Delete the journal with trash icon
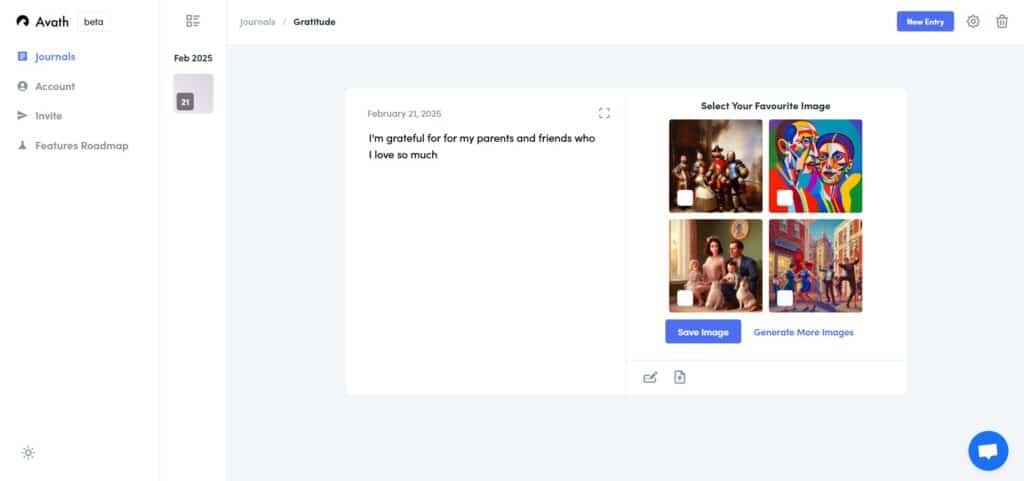Image resolution: width=1024 pixels, height=481 pixels. coord(1002,22)
